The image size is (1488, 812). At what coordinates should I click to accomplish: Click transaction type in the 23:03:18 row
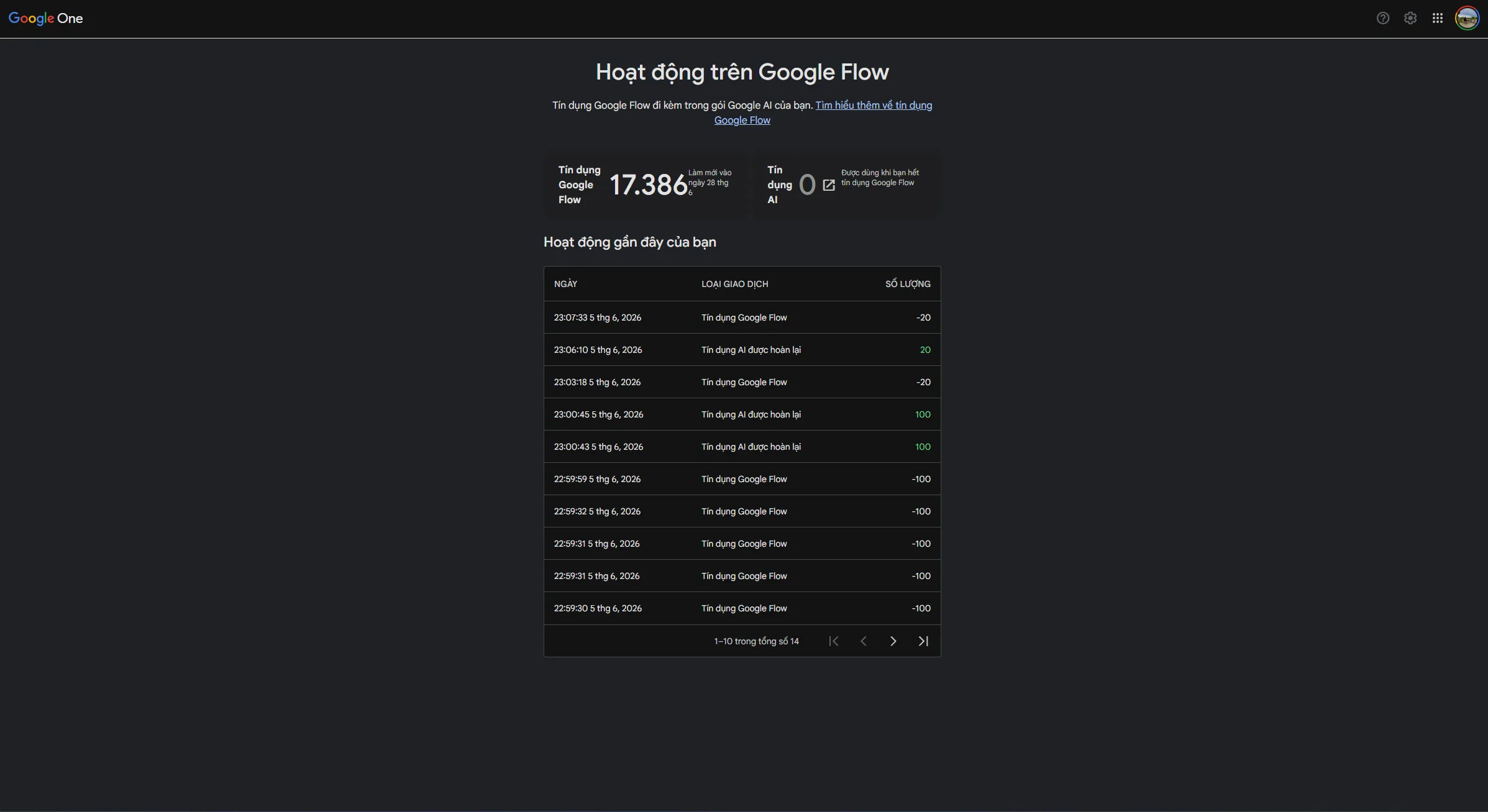click(744, 382)
